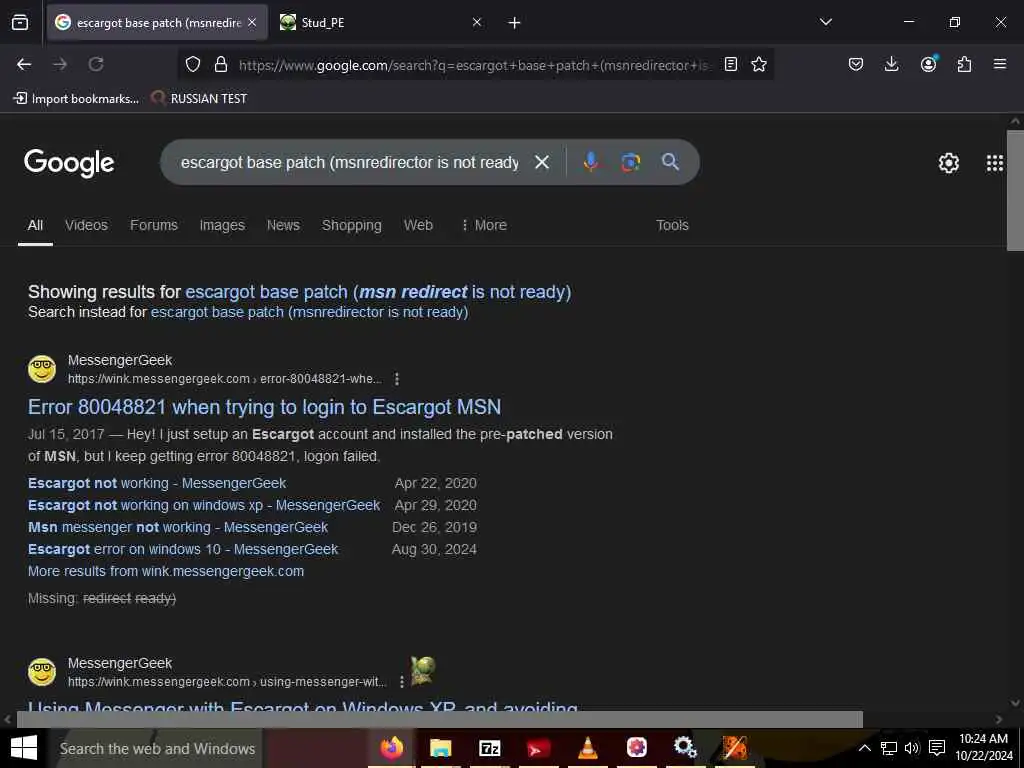Open options for the first MessengerGeek result
This screenshot has width=1024, height=768.
click(x=396, y=379)
